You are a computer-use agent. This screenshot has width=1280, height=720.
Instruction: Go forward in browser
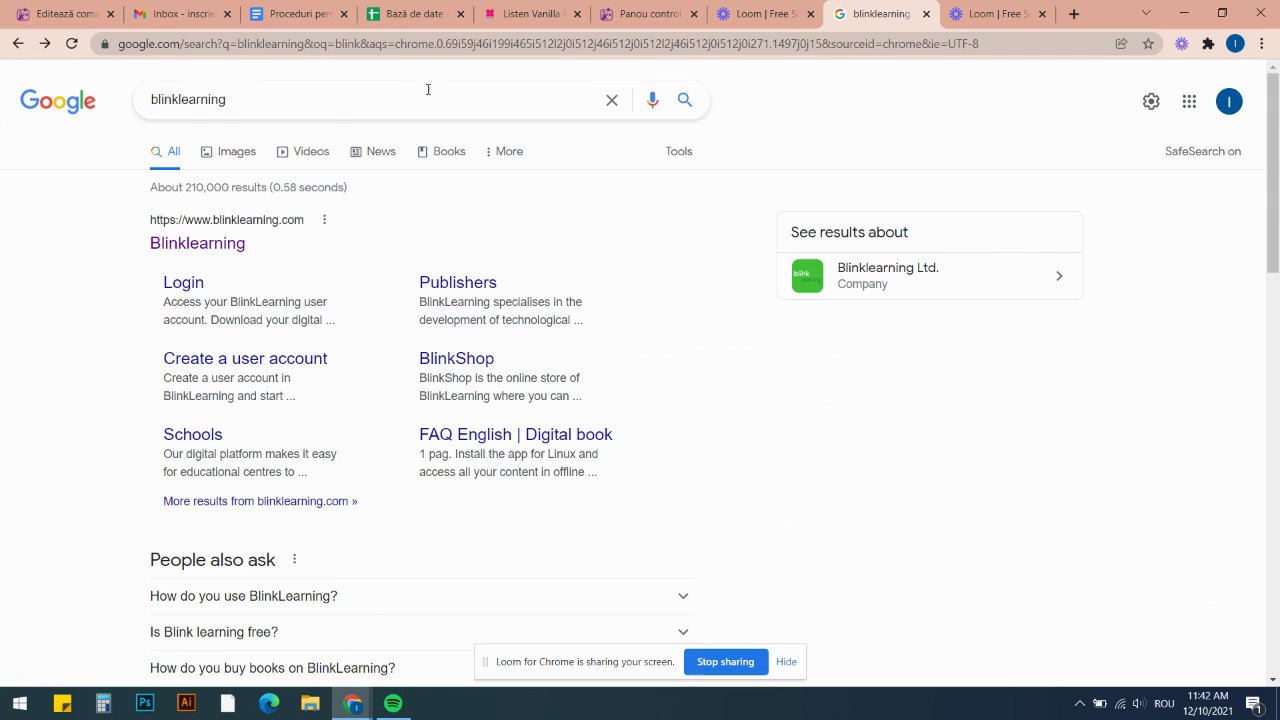[45, 44]
